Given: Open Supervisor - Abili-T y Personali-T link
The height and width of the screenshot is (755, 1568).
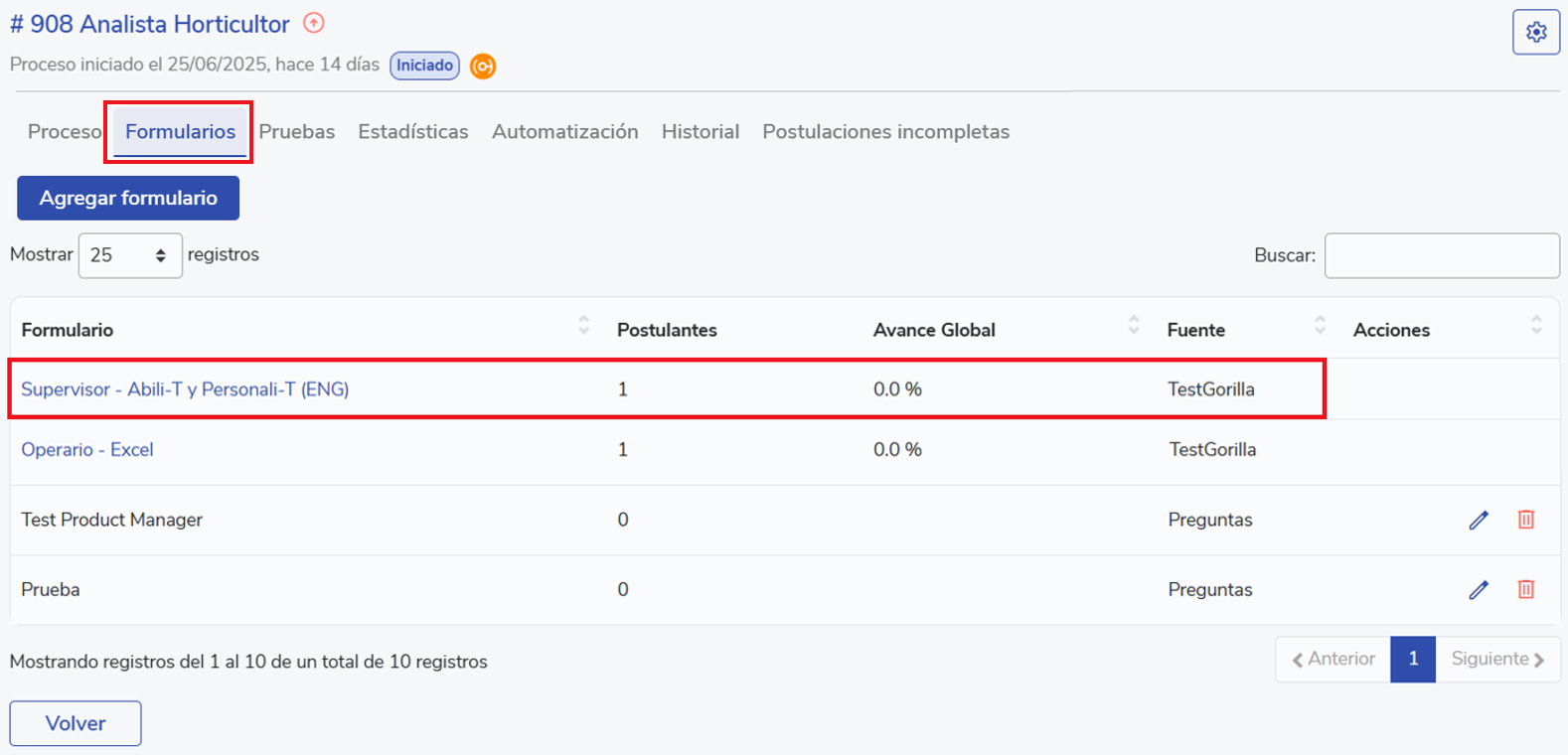Looking at the screenshot, I should [185, 389].
